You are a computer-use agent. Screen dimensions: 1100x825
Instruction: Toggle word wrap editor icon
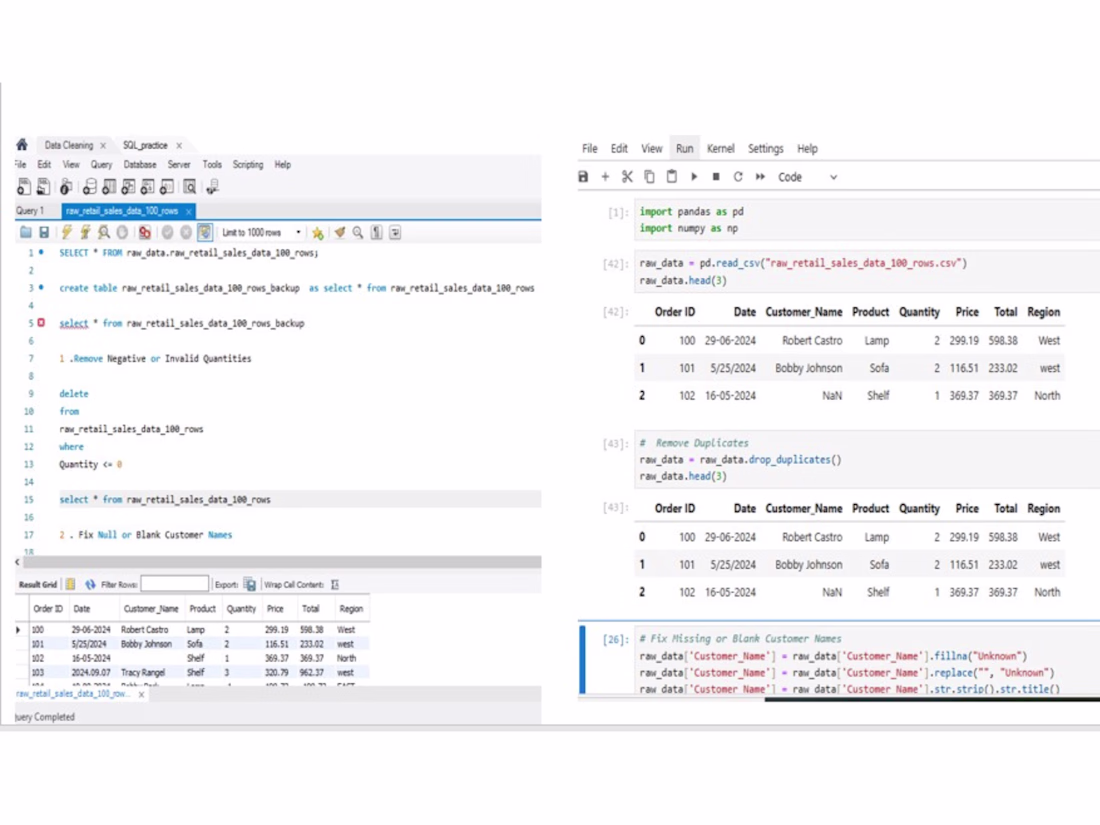click(395, 232)
